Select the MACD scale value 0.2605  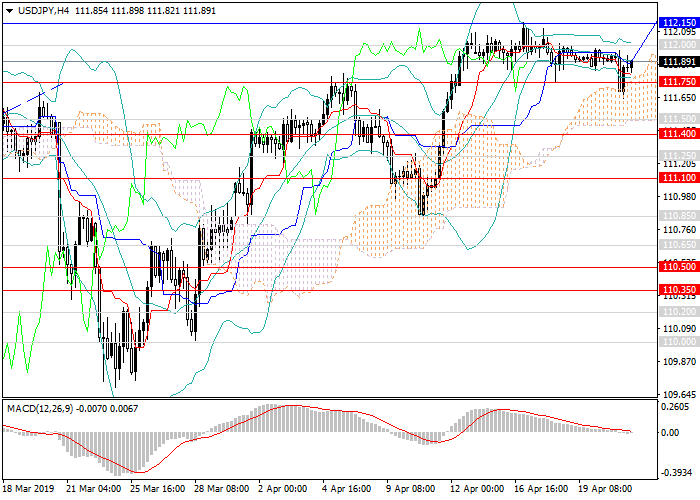pyautogui.click(x=677, y=407)
